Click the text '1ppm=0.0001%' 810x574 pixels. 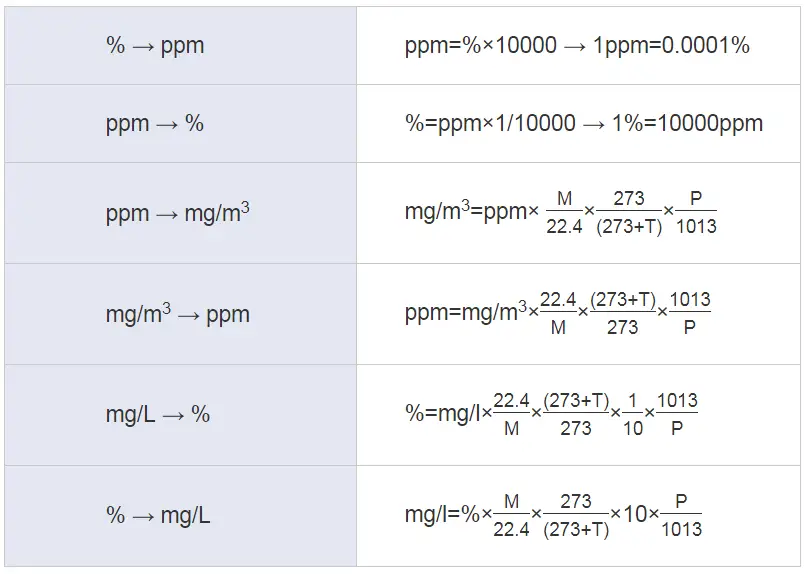(671, 45)
